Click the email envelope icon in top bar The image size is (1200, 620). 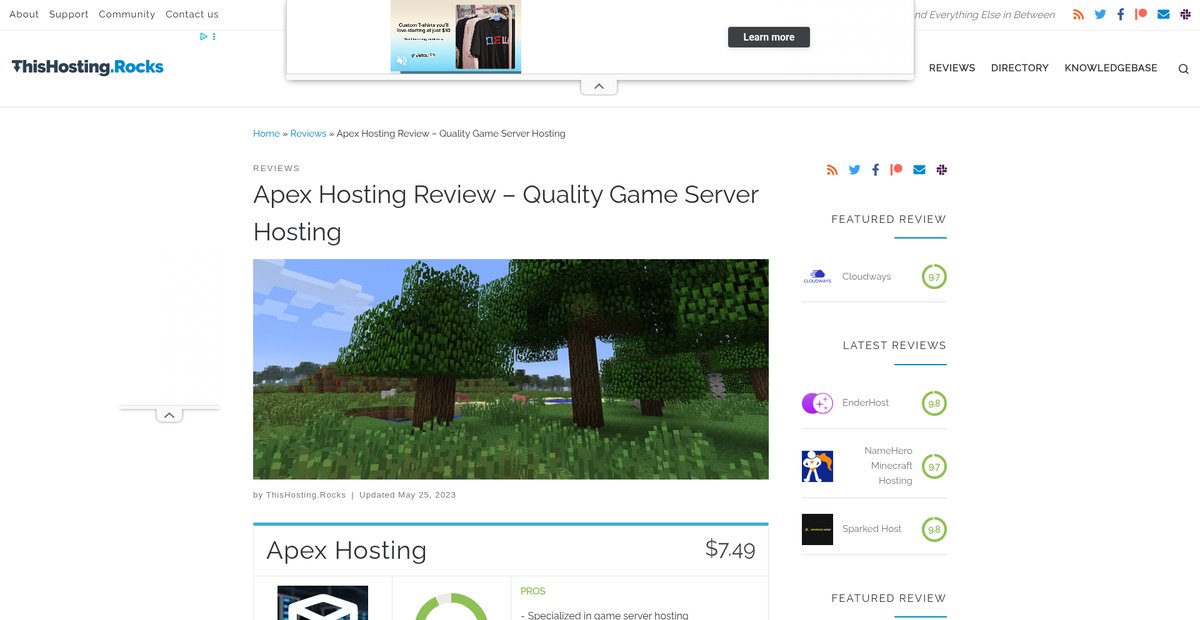point(1163,14)
